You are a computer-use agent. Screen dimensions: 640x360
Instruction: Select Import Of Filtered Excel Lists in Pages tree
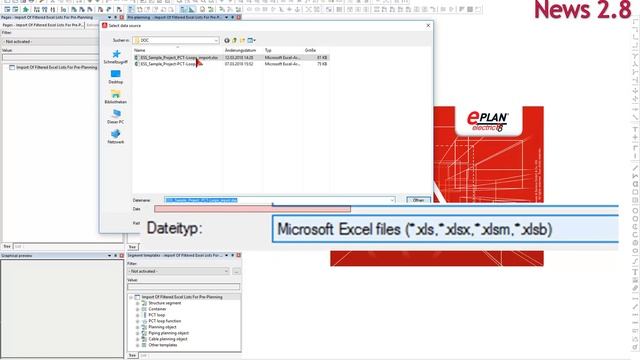56,67
